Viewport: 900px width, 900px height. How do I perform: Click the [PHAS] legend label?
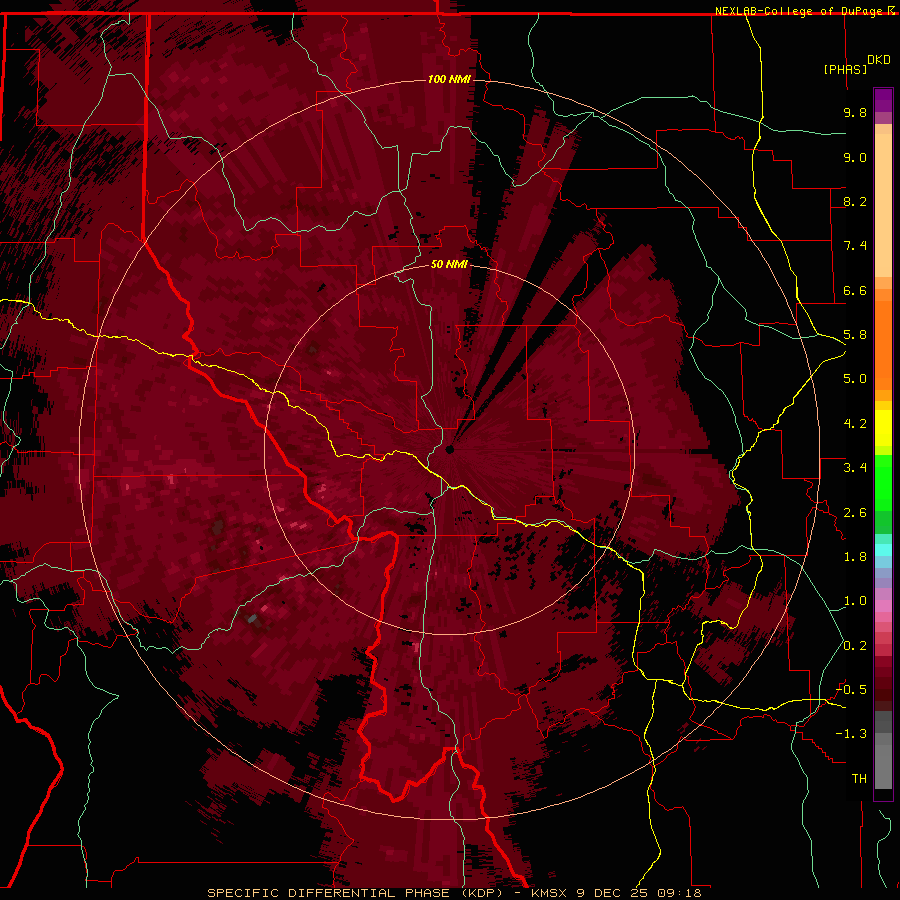tap(845, 69)
